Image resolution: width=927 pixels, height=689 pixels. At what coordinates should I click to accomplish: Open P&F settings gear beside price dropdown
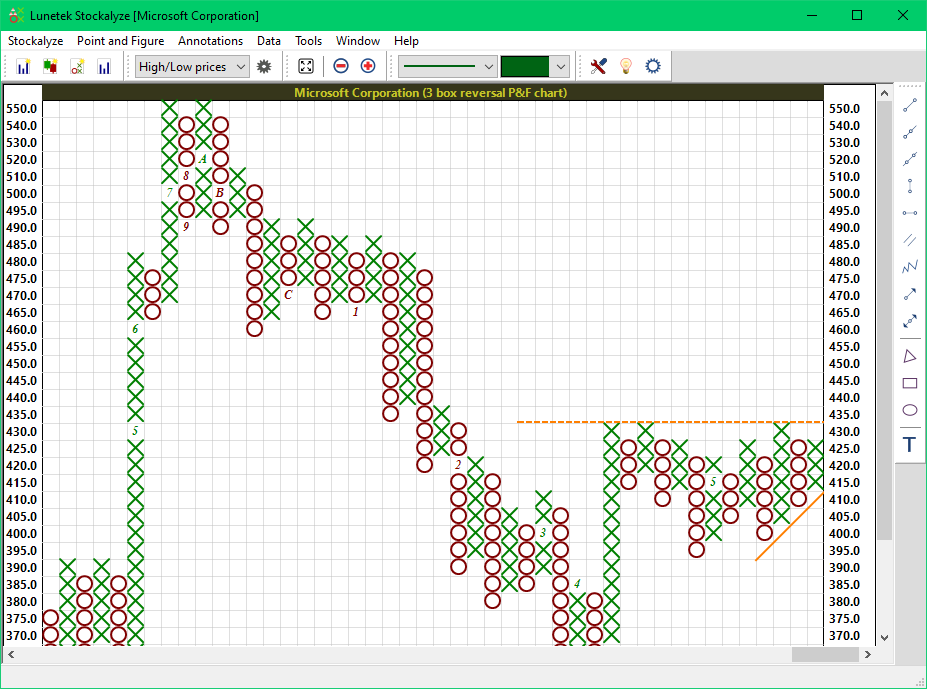[264, 66]
